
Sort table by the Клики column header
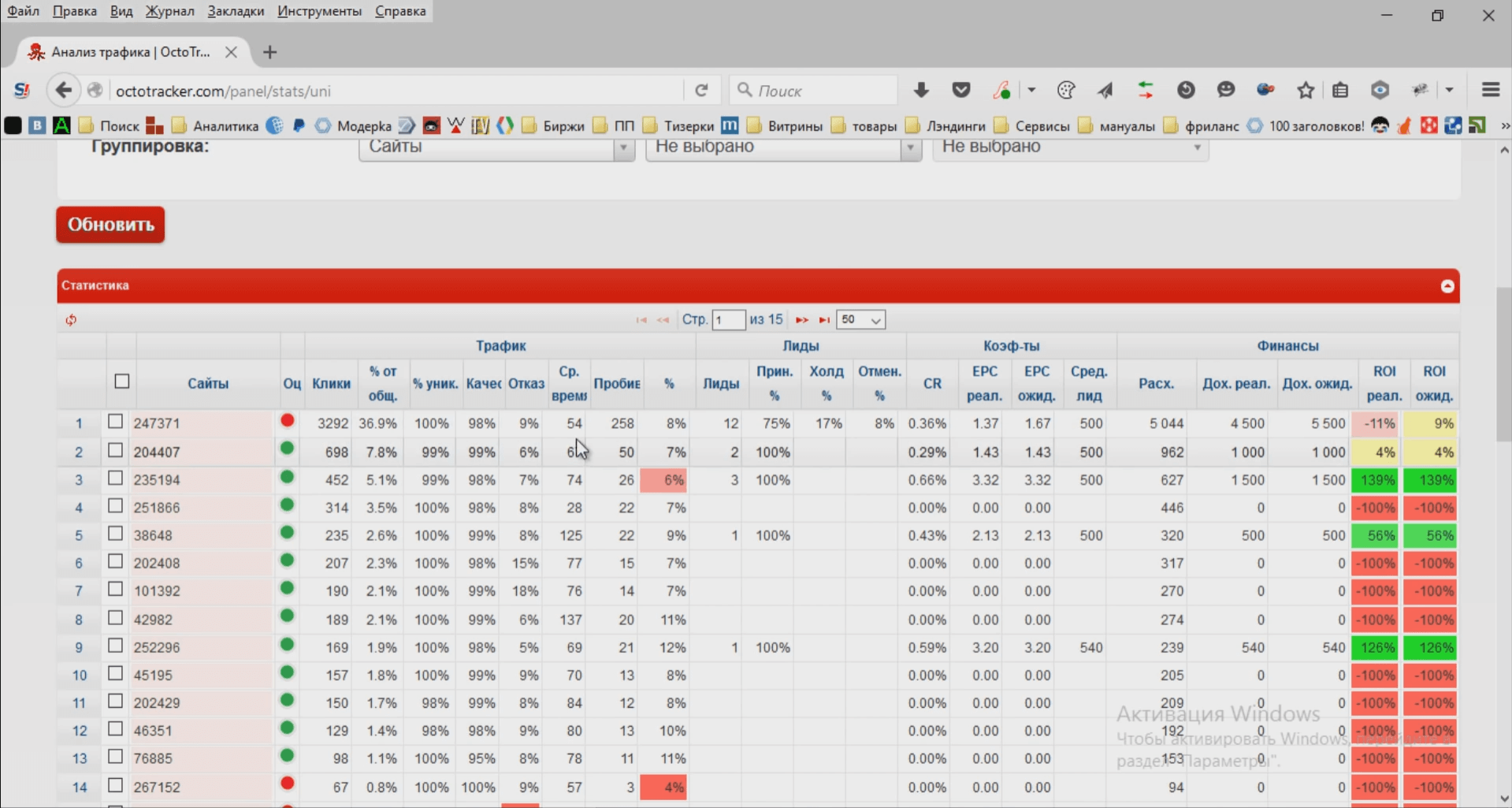tap(331, 383)
